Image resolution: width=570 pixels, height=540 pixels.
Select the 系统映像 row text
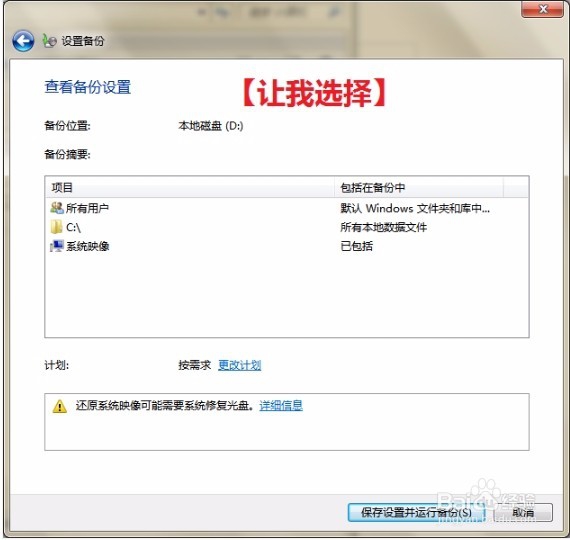click(x=88, y=246)
